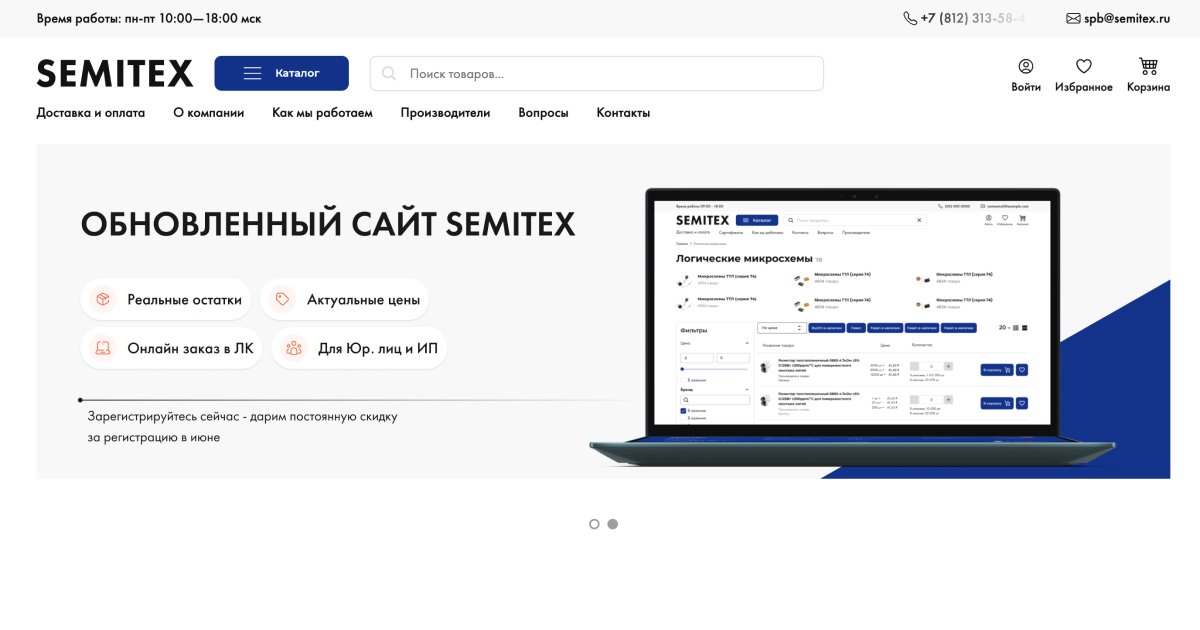Open the Вопросы menu item
The width and height of the screenshot is (1200, 630).
(x=543, y=113)
